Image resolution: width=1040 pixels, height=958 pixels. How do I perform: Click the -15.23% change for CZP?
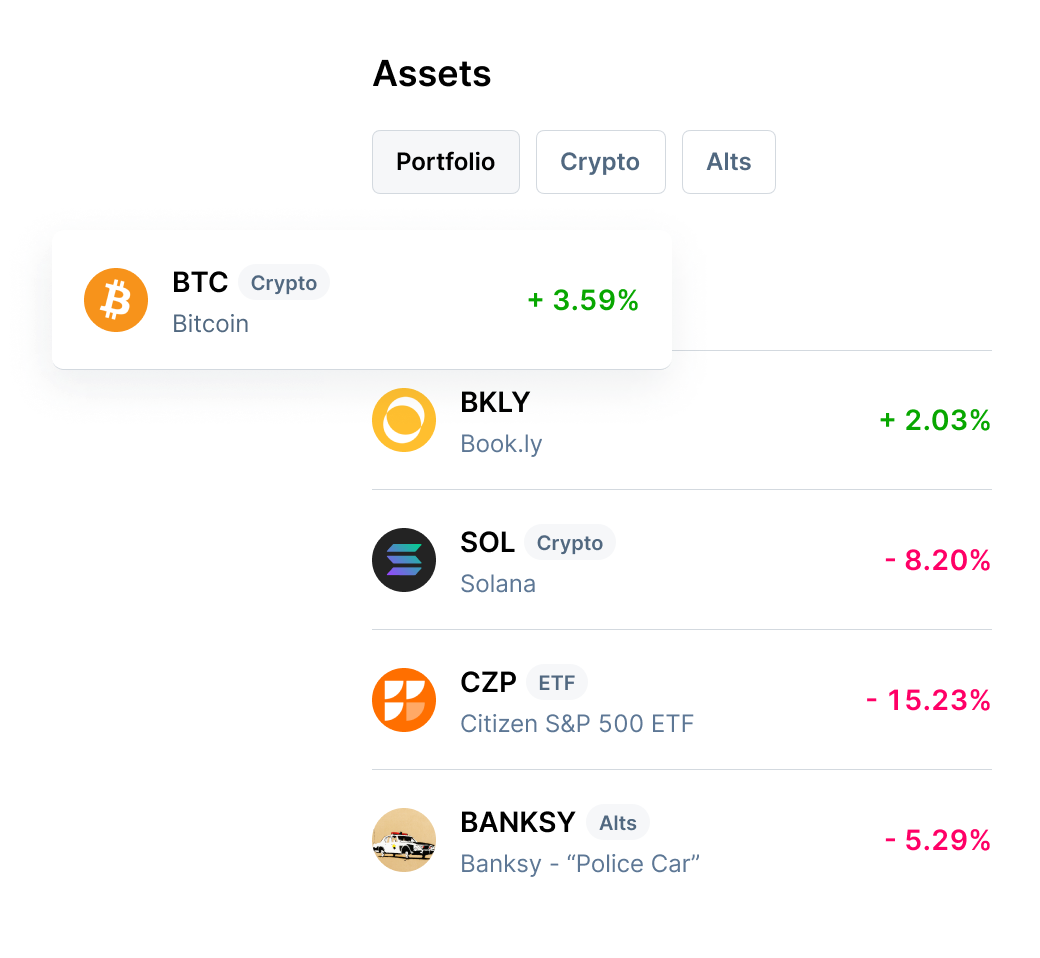[x=929, y=700]
